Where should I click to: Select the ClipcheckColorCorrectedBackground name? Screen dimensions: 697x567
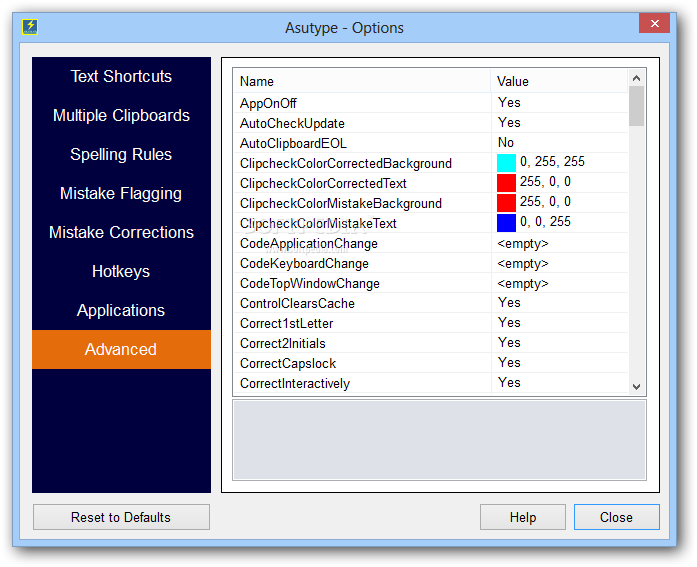346,164
